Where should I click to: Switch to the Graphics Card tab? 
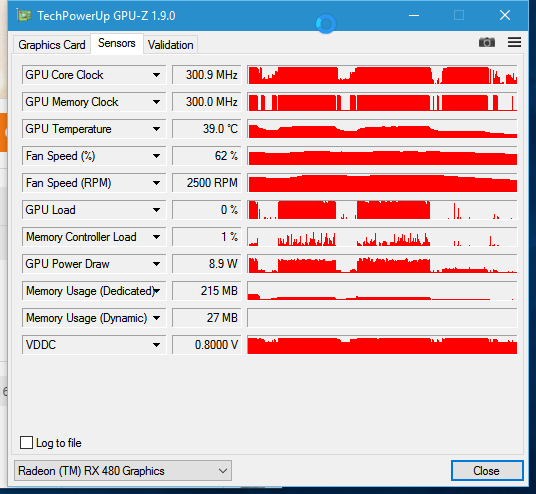coord(52,45)
